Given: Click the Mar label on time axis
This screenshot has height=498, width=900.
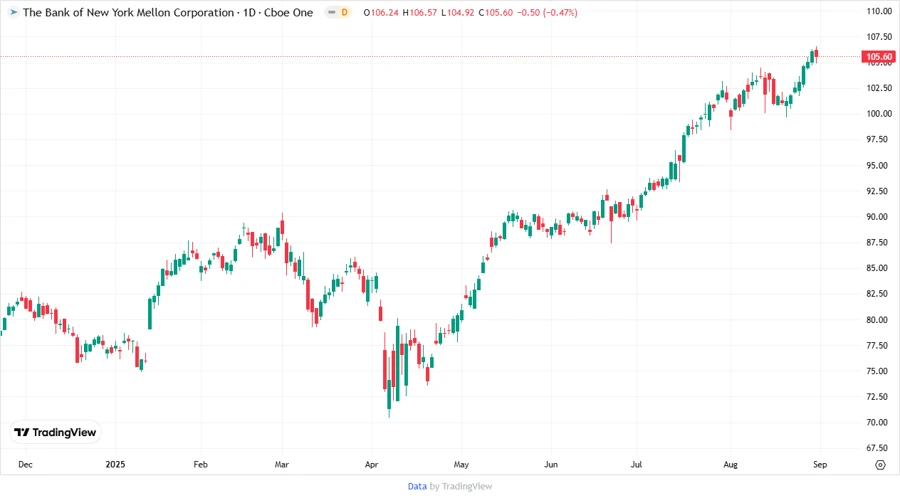Looking at the screenshot, I should 282,464.
